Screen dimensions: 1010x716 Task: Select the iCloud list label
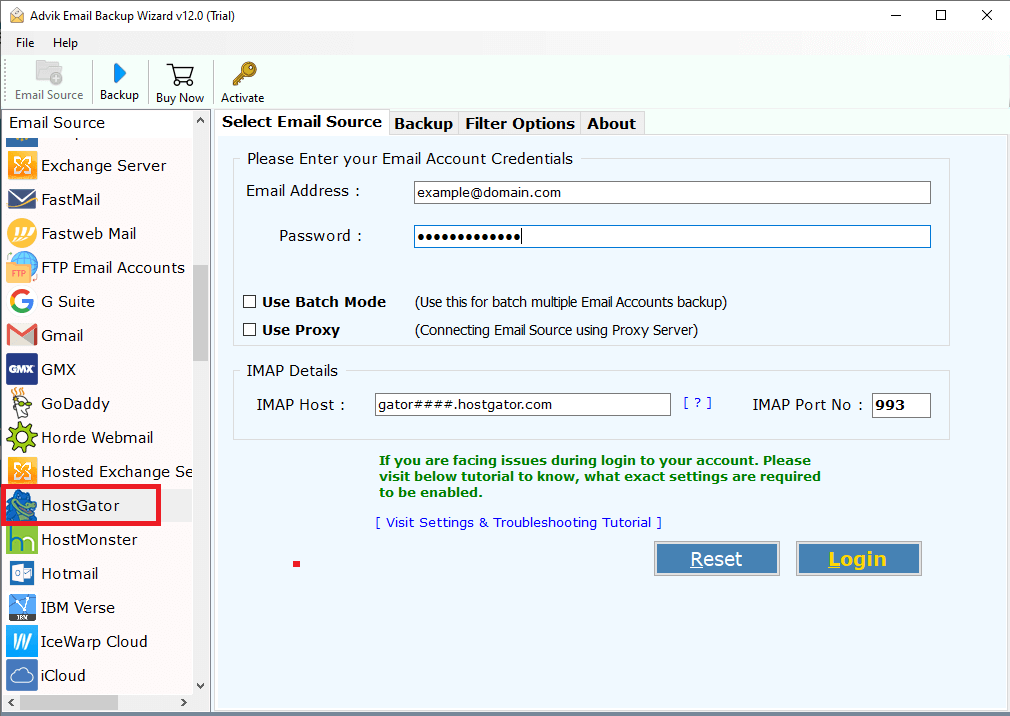63,675
